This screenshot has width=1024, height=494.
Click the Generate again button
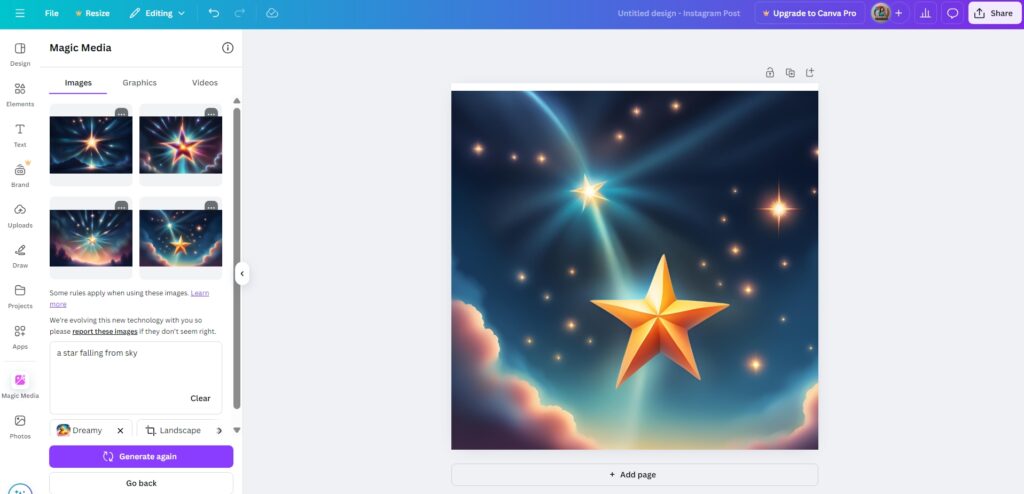coord(141,456)
